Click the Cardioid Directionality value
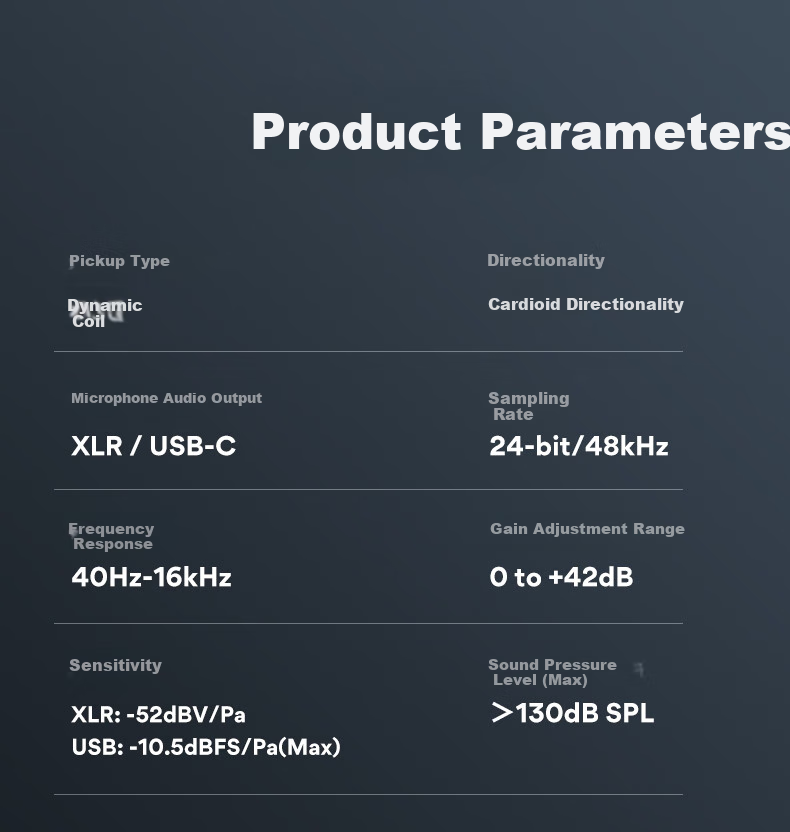Screen dimensions: 790x832 tap(586, 304)
